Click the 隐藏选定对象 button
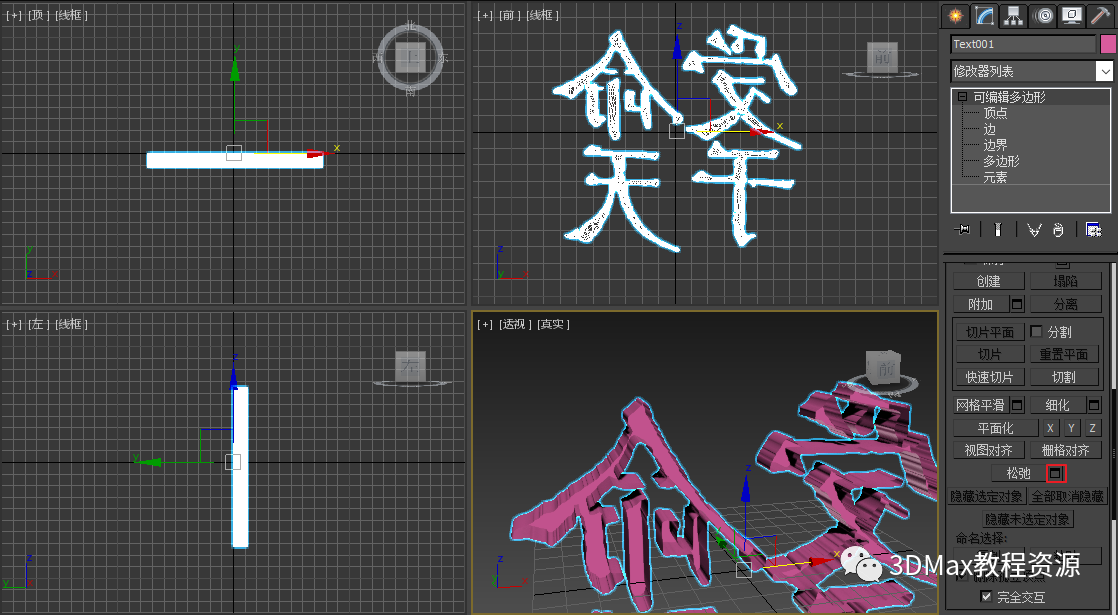The width and height of the screenshot is (1118, 615). pyautogui.click(x=987, y=496)
